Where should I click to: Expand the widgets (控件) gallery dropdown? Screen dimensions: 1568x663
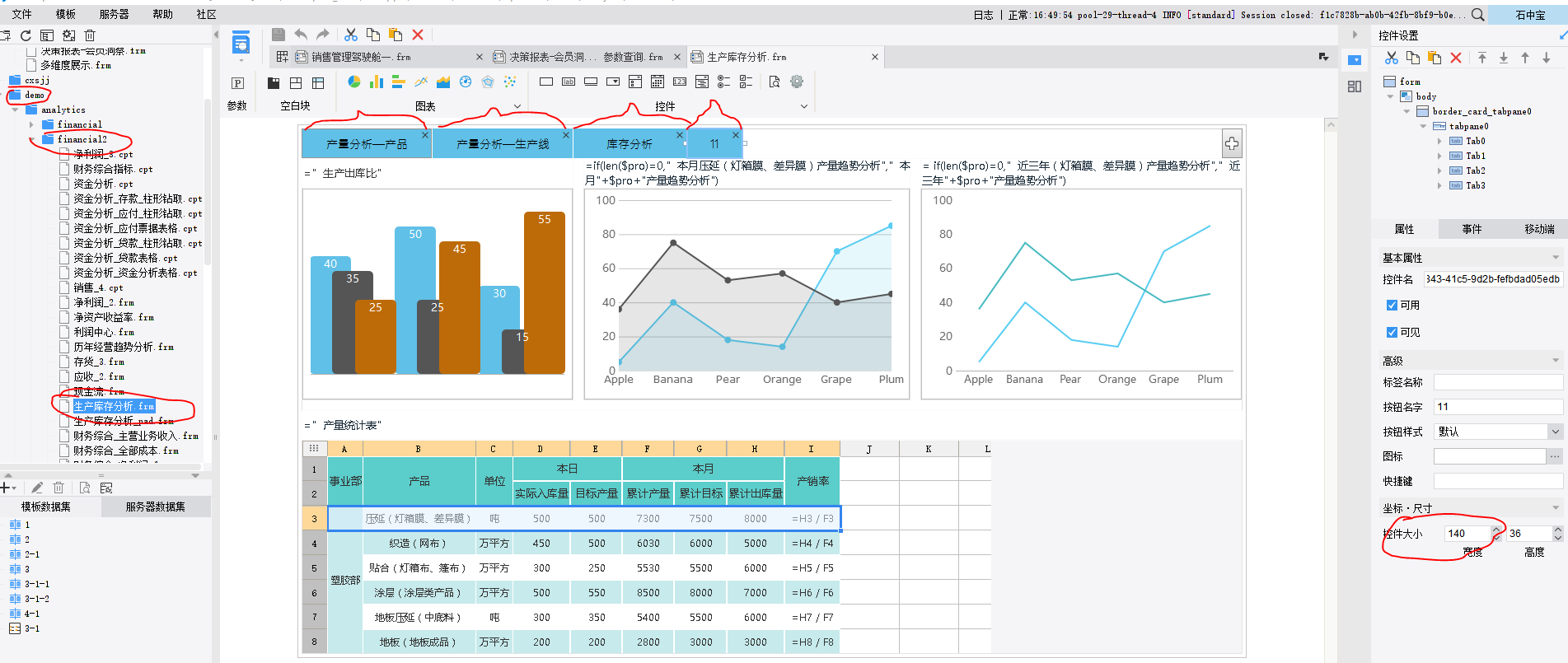tap(804, 106)
